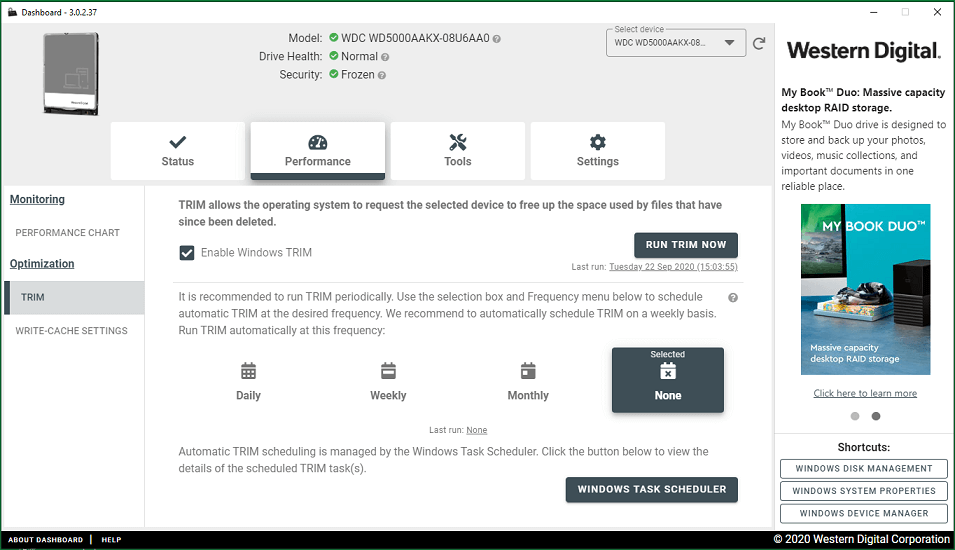
Task: Go to the Settings tab
Action: [x=598, y=151]
